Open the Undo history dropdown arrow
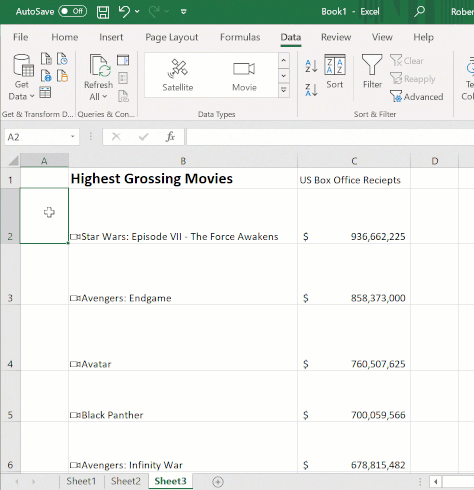The width and height of the screenshot is (474, 490). click(137, 11)
